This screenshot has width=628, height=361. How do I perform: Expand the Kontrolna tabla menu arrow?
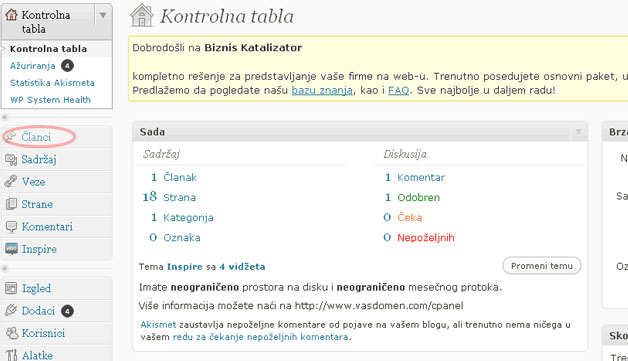coord(103,16)
